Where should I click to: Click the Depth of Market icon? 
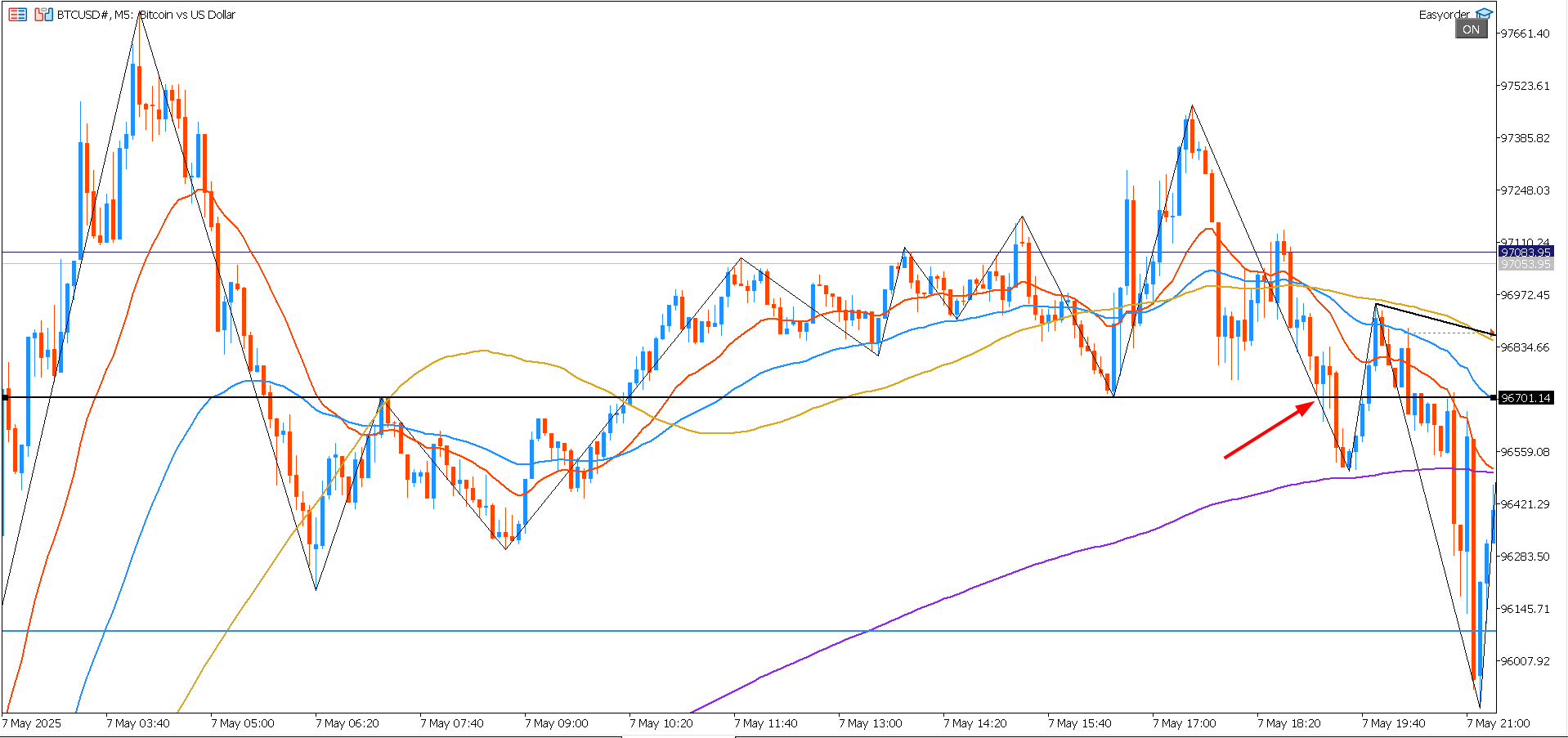tap(17, 15)
